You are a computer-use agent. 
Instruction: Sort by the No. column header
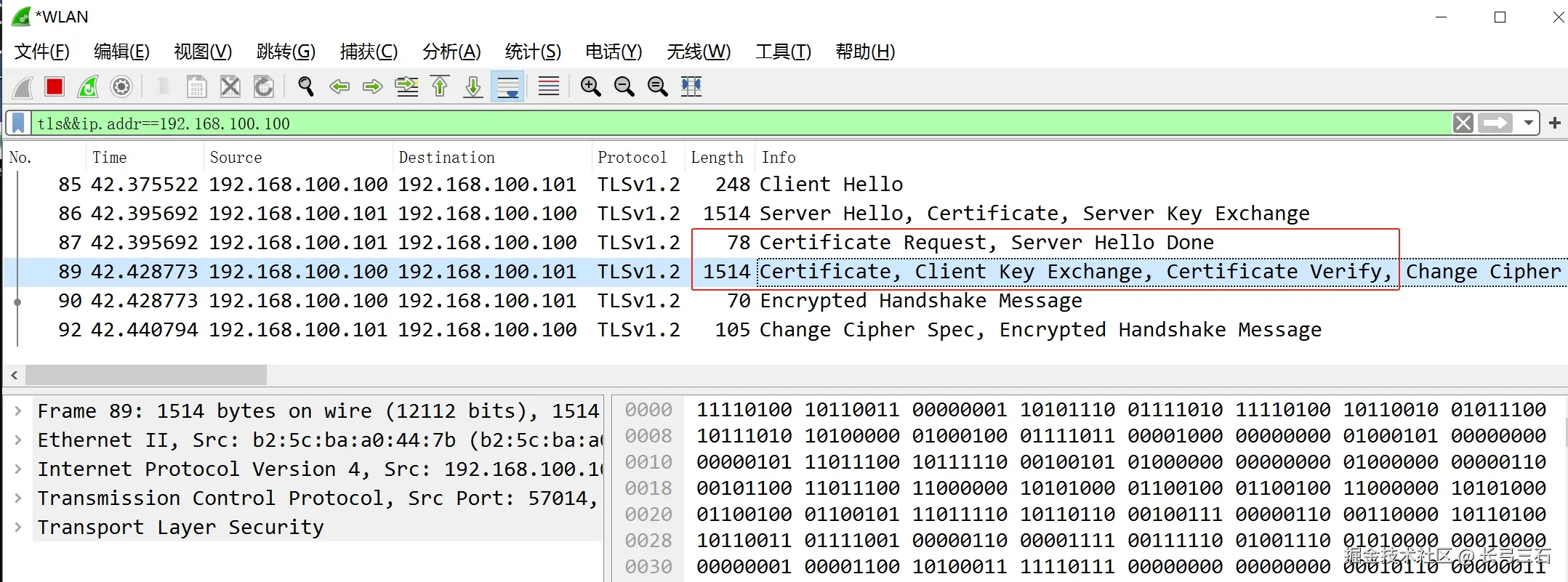(45, 157)
